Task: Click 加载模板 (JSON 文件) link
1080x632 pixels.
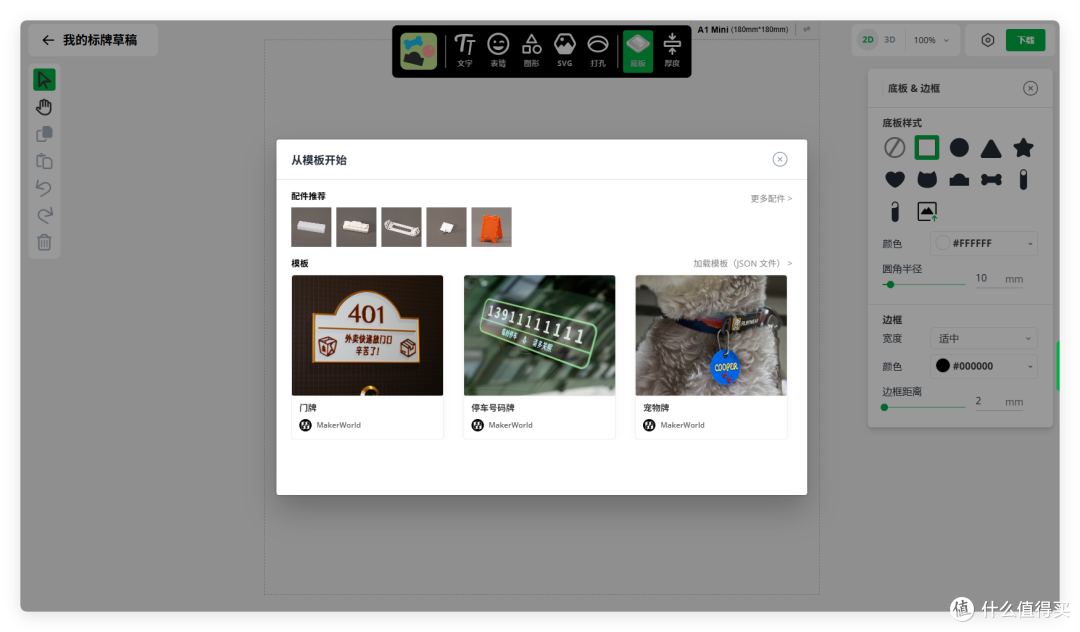Action: point(742,263)
